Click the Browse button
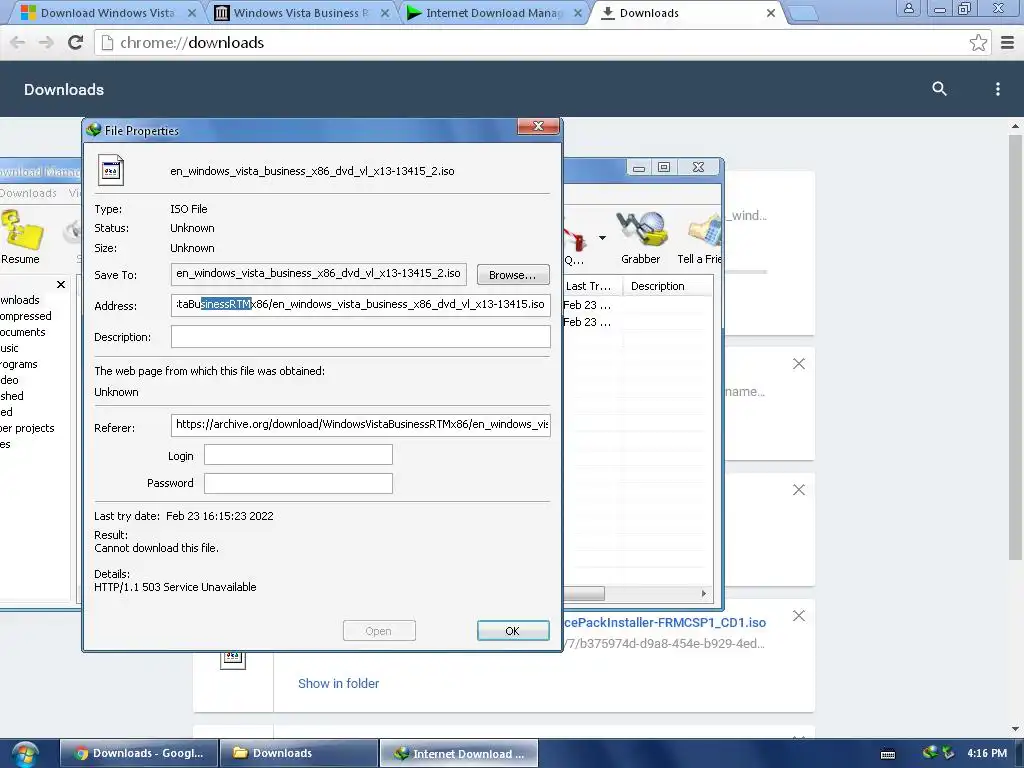 point(513,275)
